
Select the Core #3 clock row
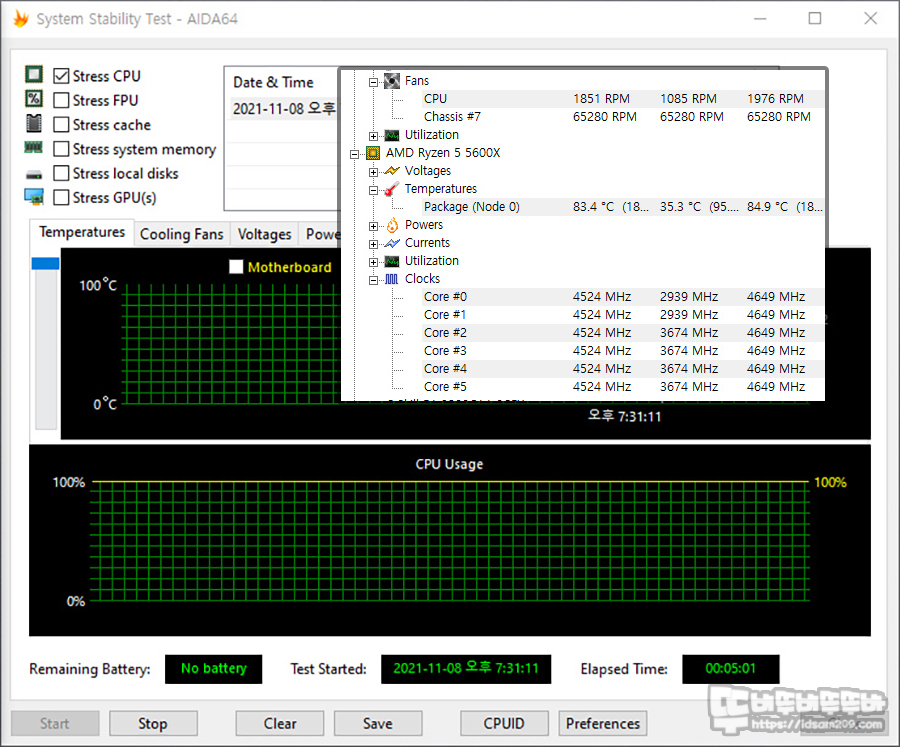pos(623,351)
